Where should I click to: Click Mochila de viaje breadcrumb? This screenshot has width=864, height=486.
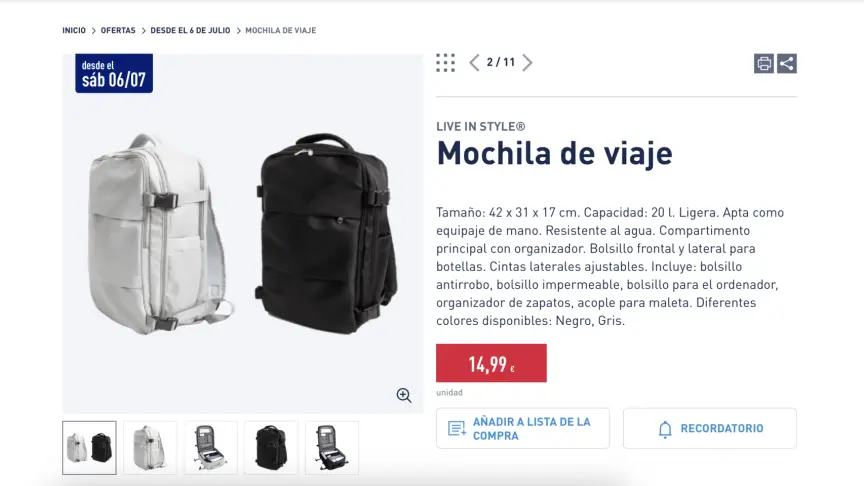coord(280,30)
